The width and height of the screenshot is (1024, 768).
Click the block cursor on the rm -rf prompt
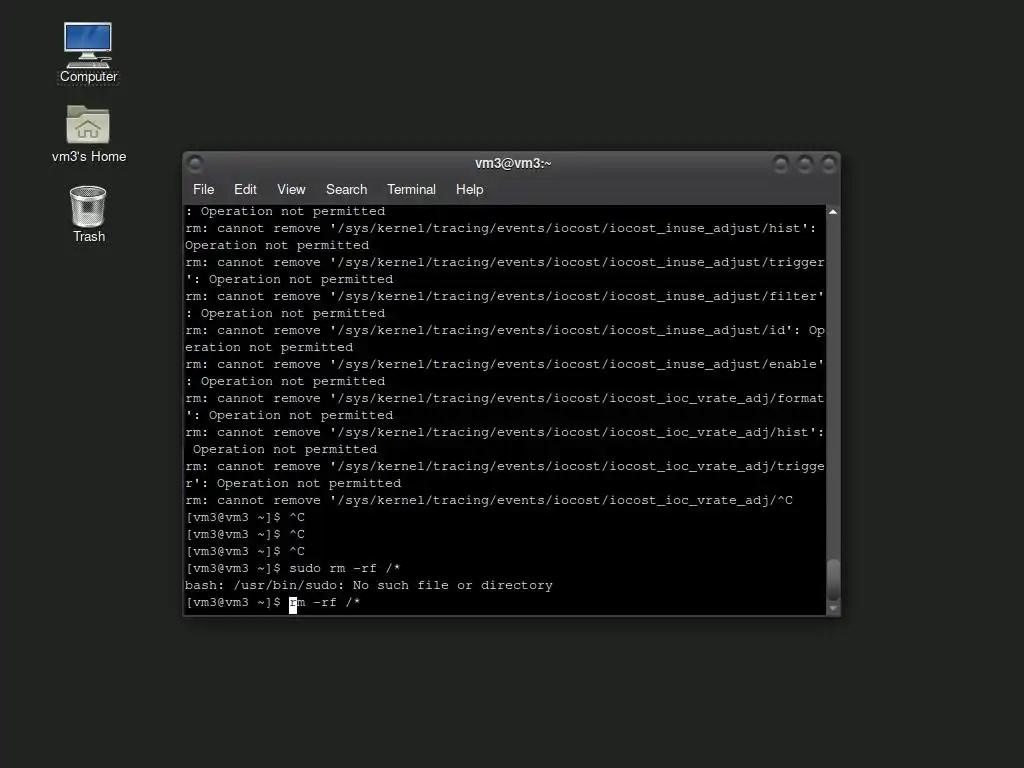click(x=293, y=604)
